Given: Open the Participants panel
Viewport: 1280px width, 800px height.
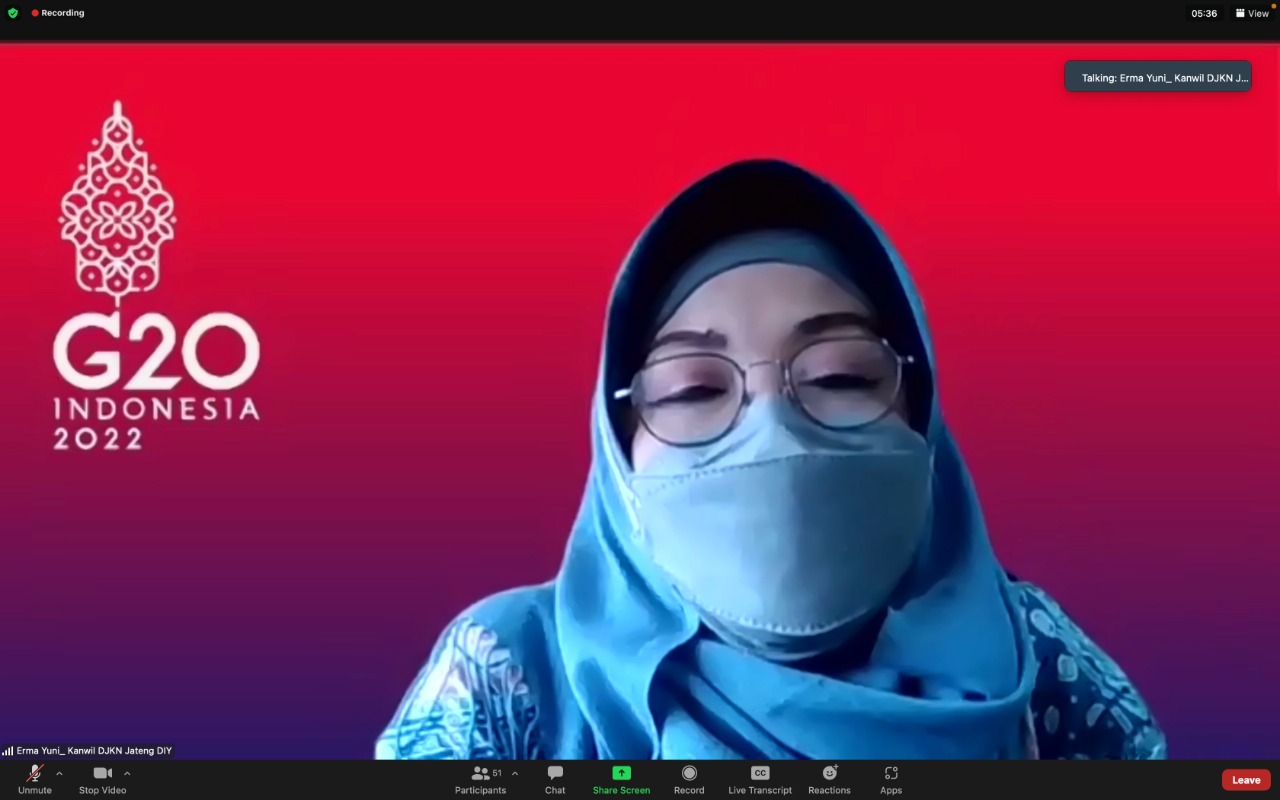Looking at the screenshot, I should [481, 779].
